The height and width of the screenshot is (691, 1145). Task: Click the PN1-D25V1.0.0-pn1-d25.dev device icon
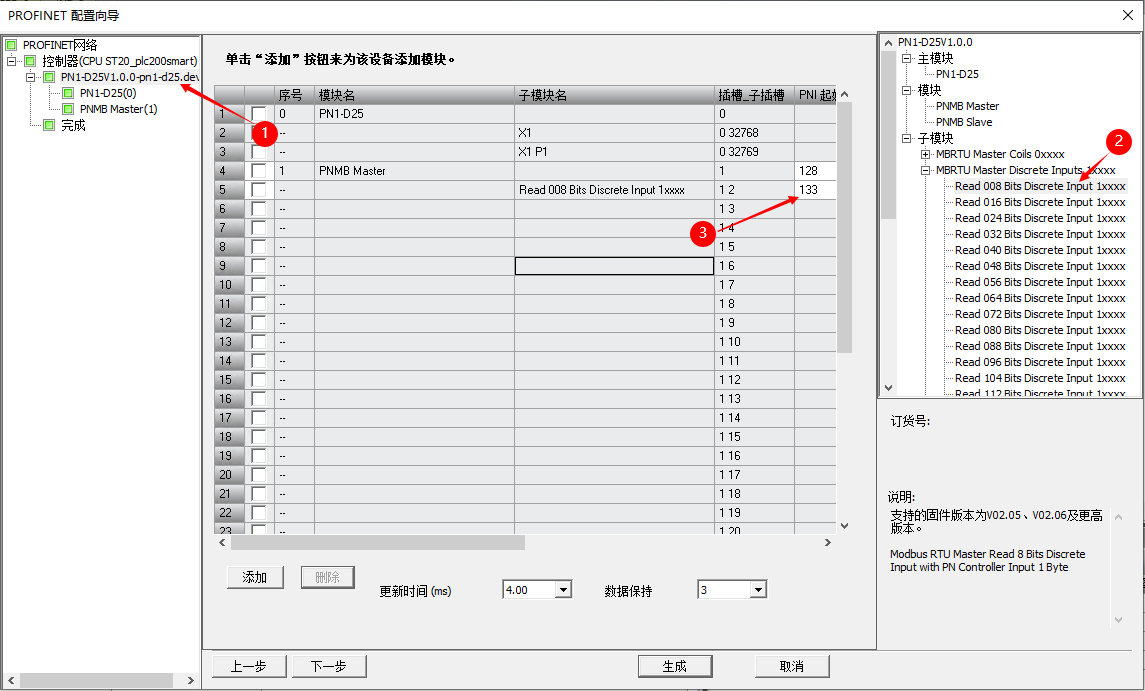pyautogui.click(x=49, y=77)
